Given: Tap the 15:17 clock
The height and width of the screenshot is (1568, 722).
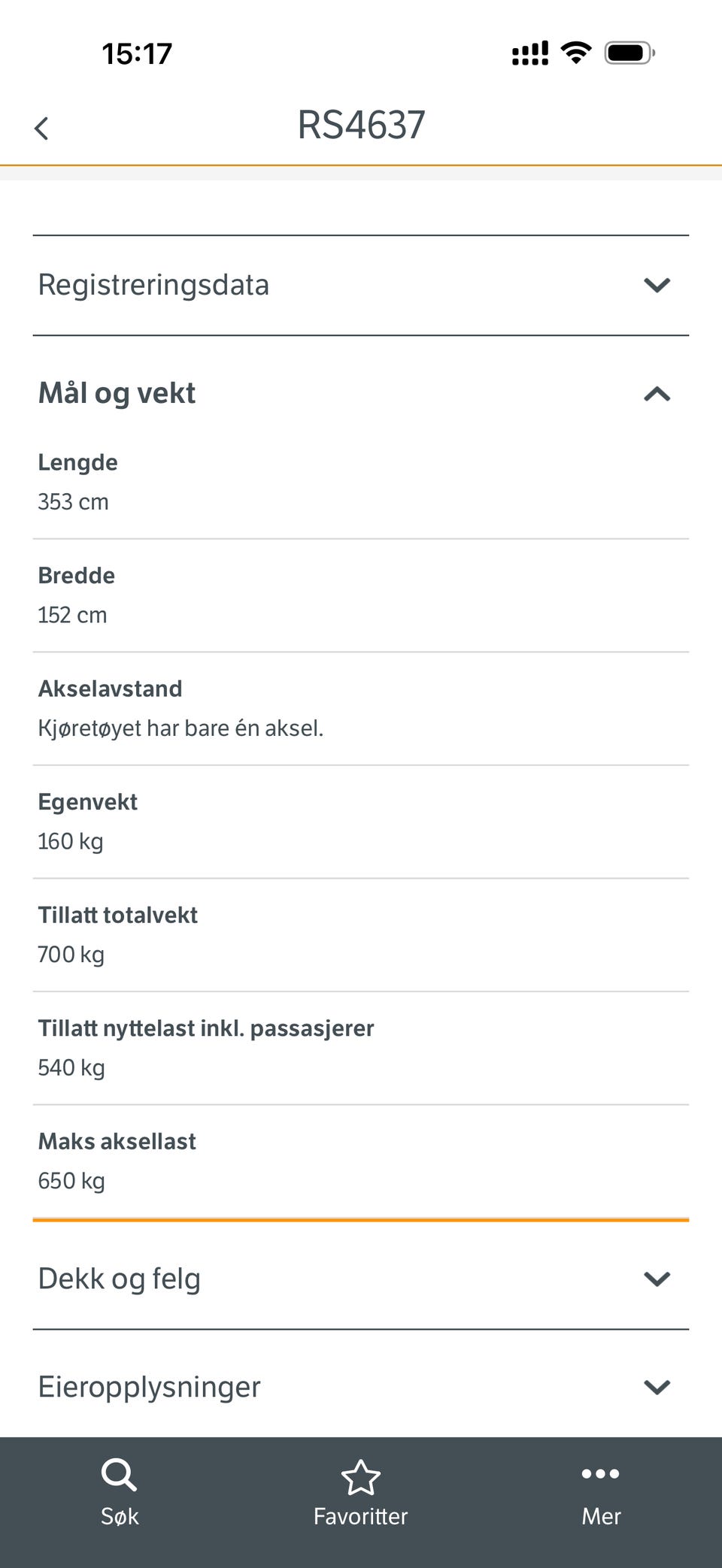Looking at the screenshot, I should point(137,53).
